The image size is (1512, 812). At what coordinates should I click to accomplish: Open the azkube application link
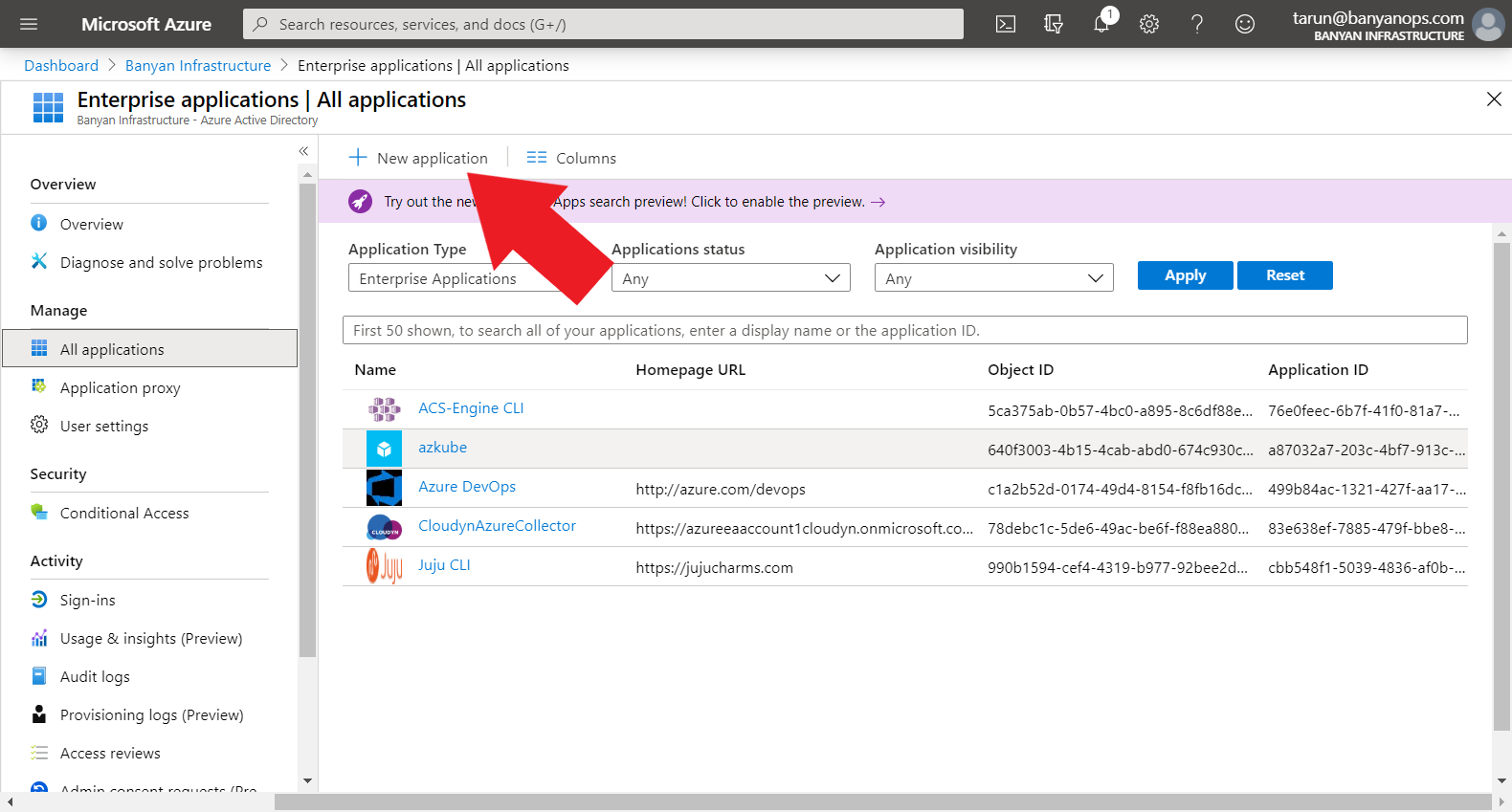click(x=442, y=447)
